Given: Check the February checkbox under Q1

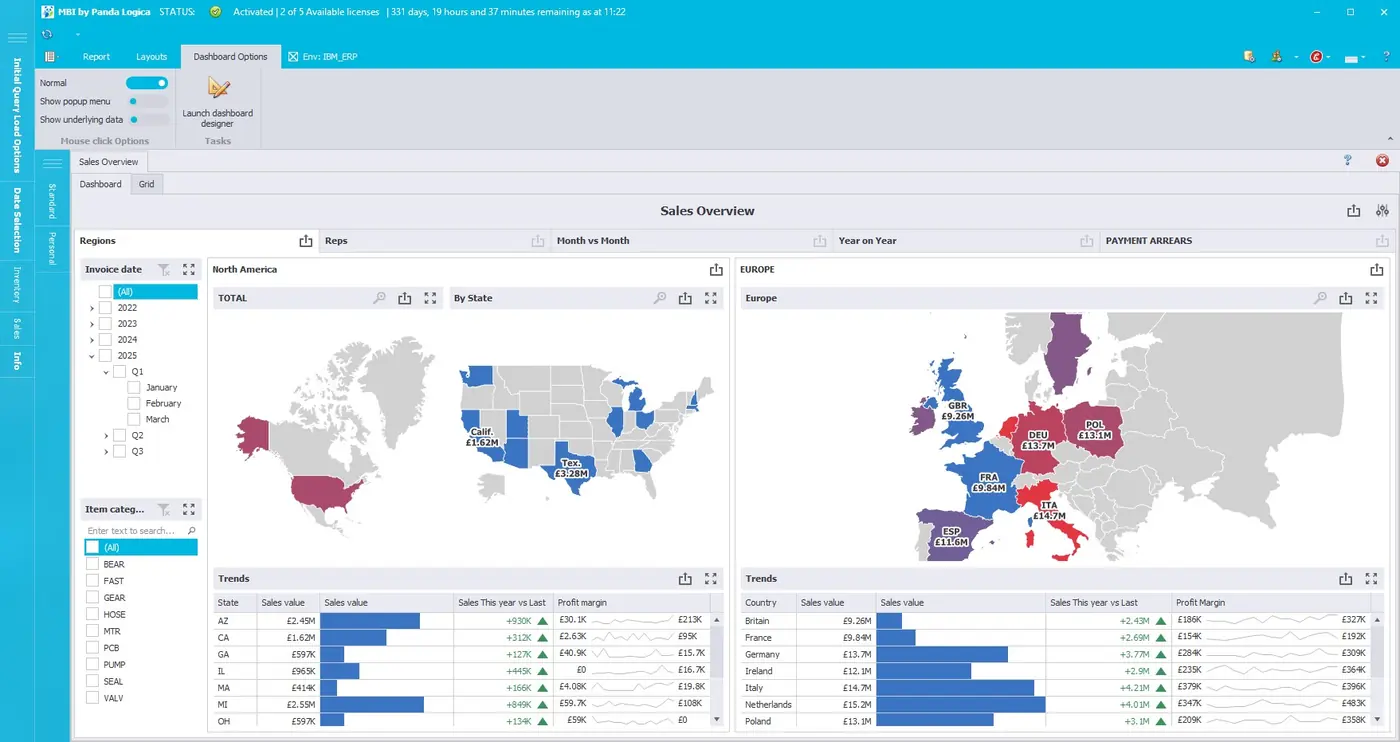Looking at the screenshot, I should pos(134,403).
